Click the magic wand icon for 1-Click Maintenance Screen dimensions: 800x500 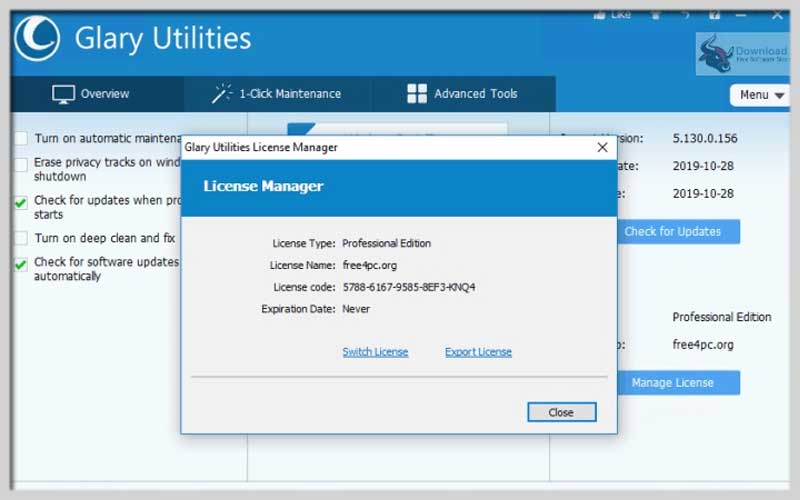pos(222,94)
